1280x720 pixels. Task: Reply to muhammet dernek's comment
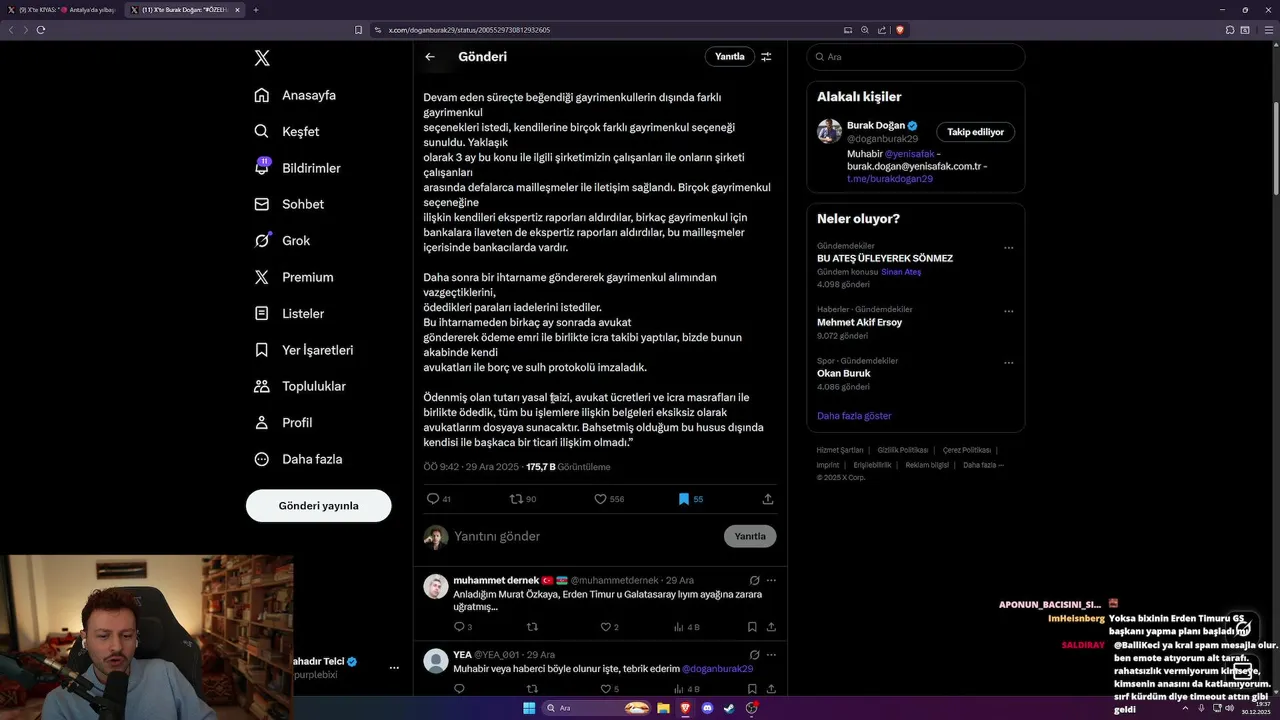click(x=460, y=627)
